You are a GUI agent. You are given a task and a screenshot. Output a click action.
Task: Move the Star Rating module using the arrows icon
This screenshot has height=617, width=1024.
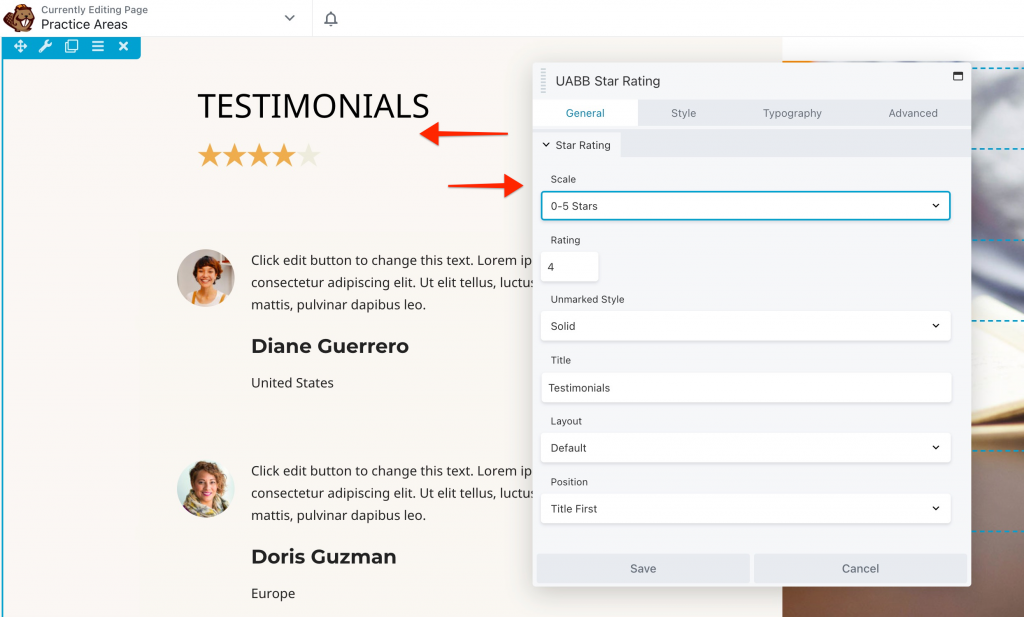pyautogui.click(x=19, y=46)
